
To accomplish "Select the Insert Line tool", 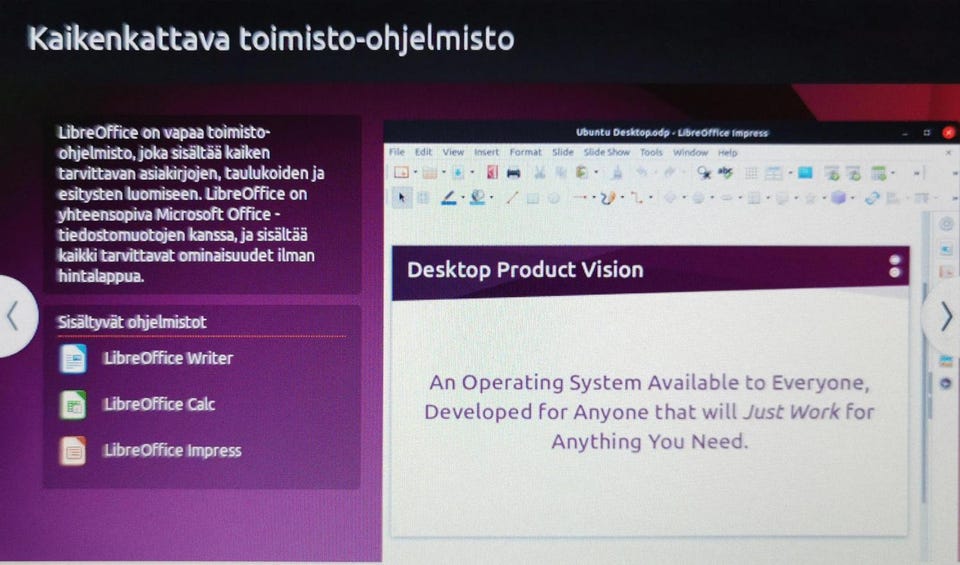I will (x=512, y=198).
